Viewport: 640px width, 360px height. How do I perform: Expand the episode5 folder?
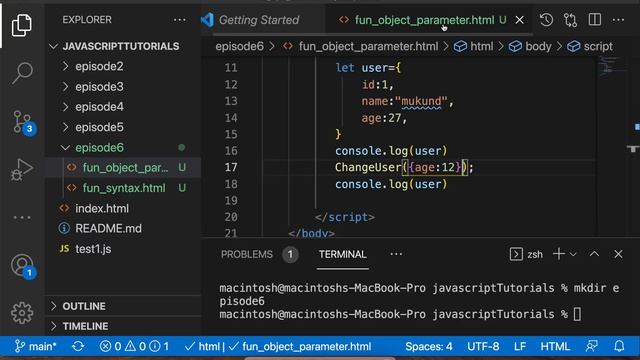pyautogui.click(x=99, y=127)
